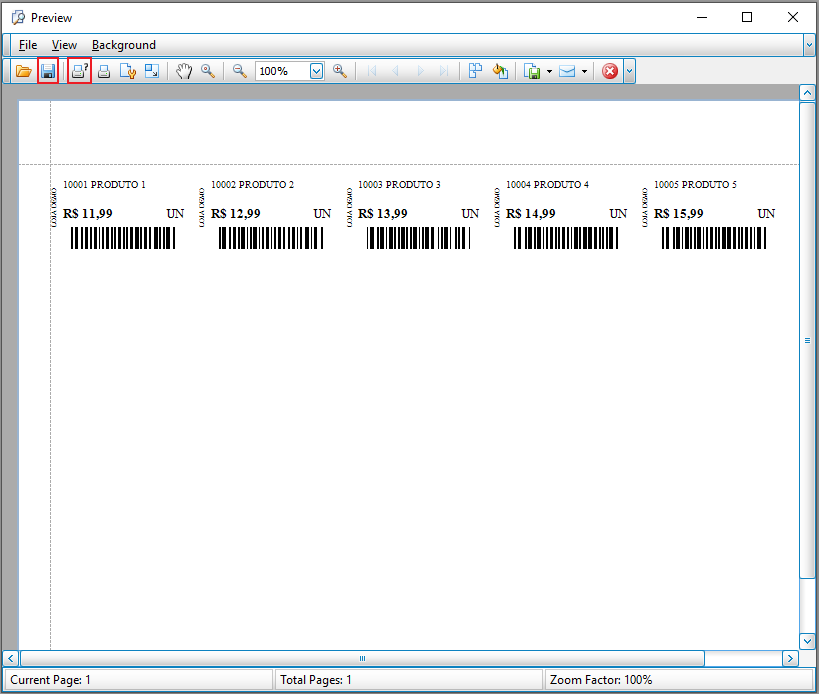Click the 'Zoom Factor: 100%' status text

pos(601,680)
